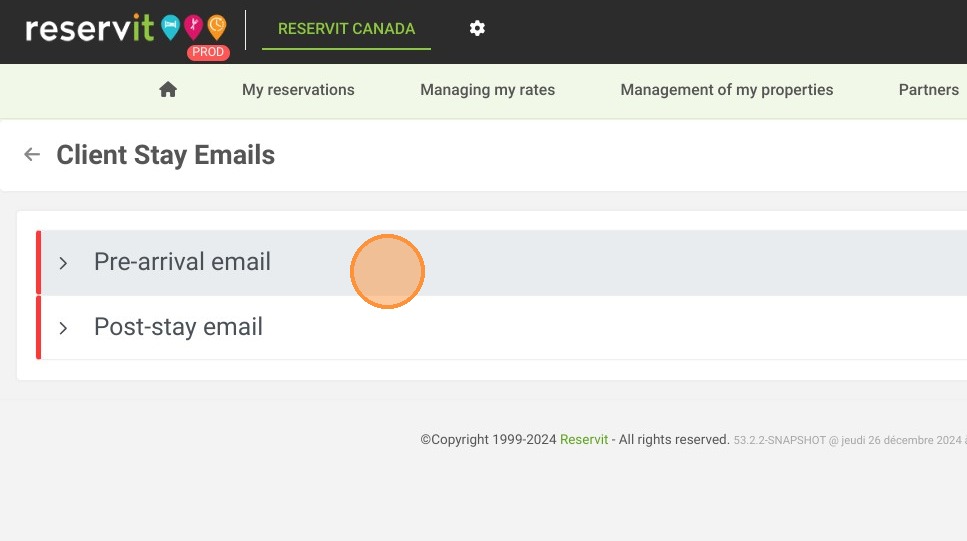
Task: Open Managing my rates menu
Action: (487, 90)
